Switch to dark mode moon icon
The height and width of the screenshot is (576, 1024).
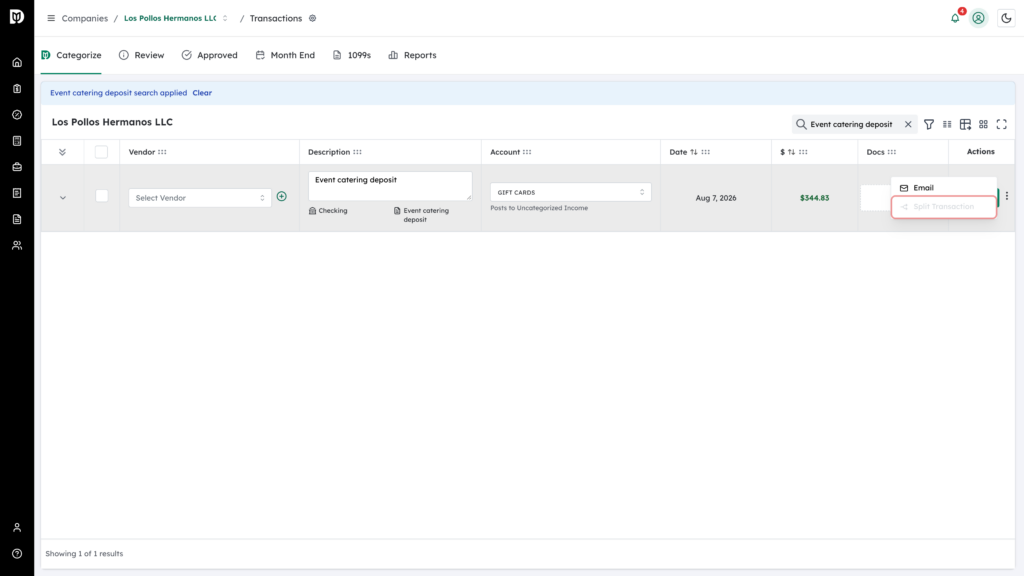1006,18
